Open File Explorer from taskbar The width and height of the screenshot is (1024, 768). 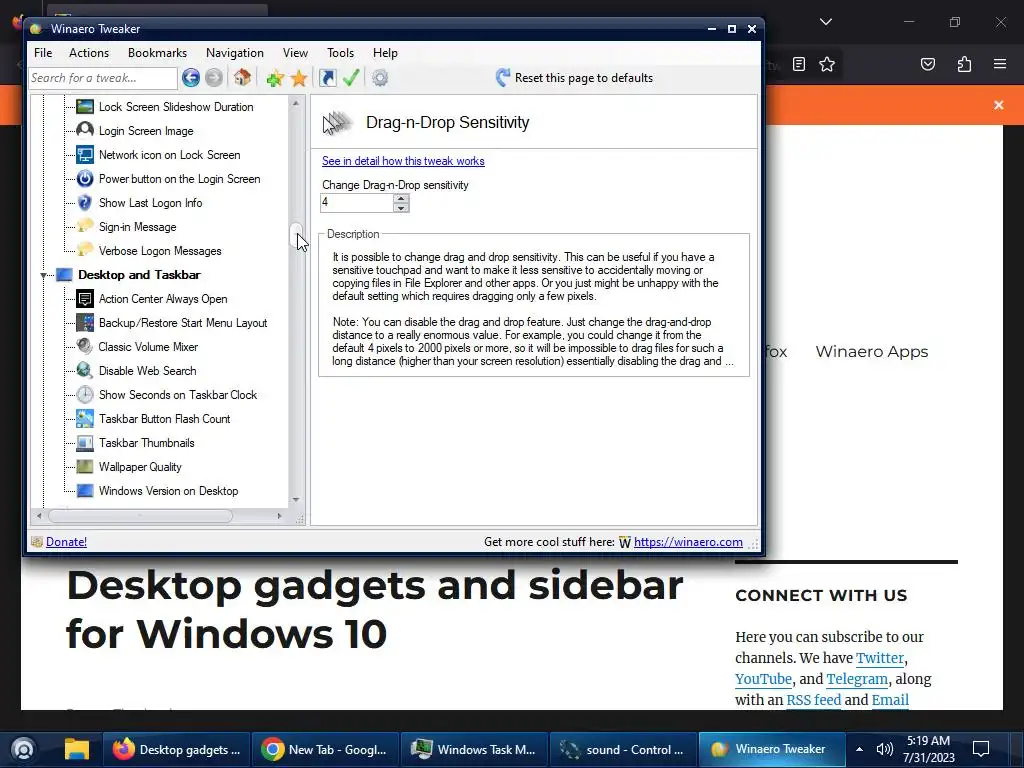pos(76,749)
